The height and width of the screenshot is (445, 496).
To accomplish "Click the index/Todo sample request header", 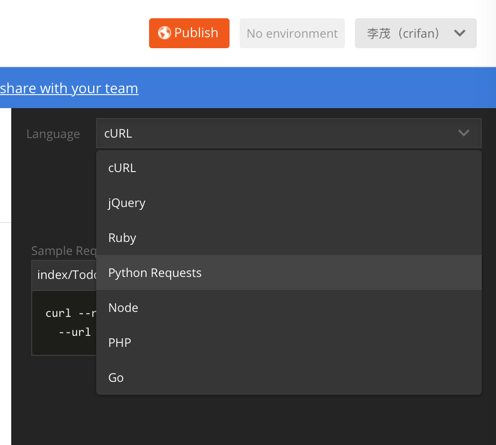I will click(64, 275).
